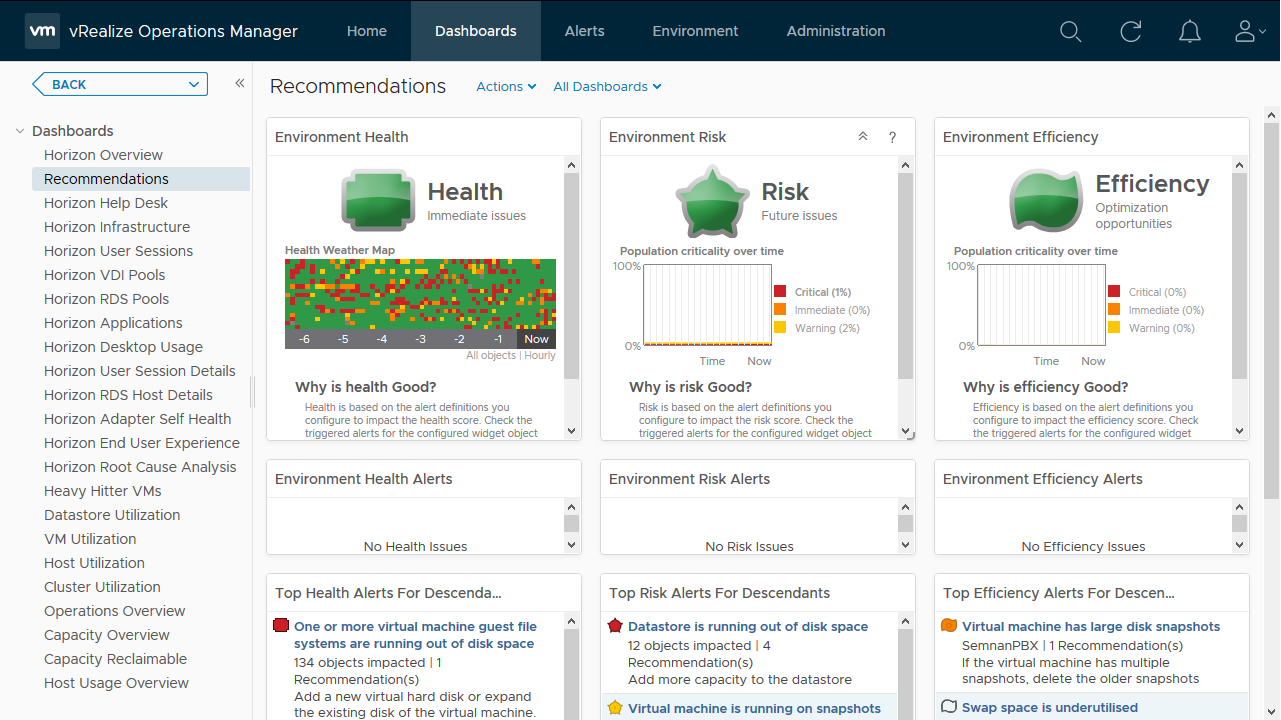Switch to the Alerts tab

pos(584,31)
